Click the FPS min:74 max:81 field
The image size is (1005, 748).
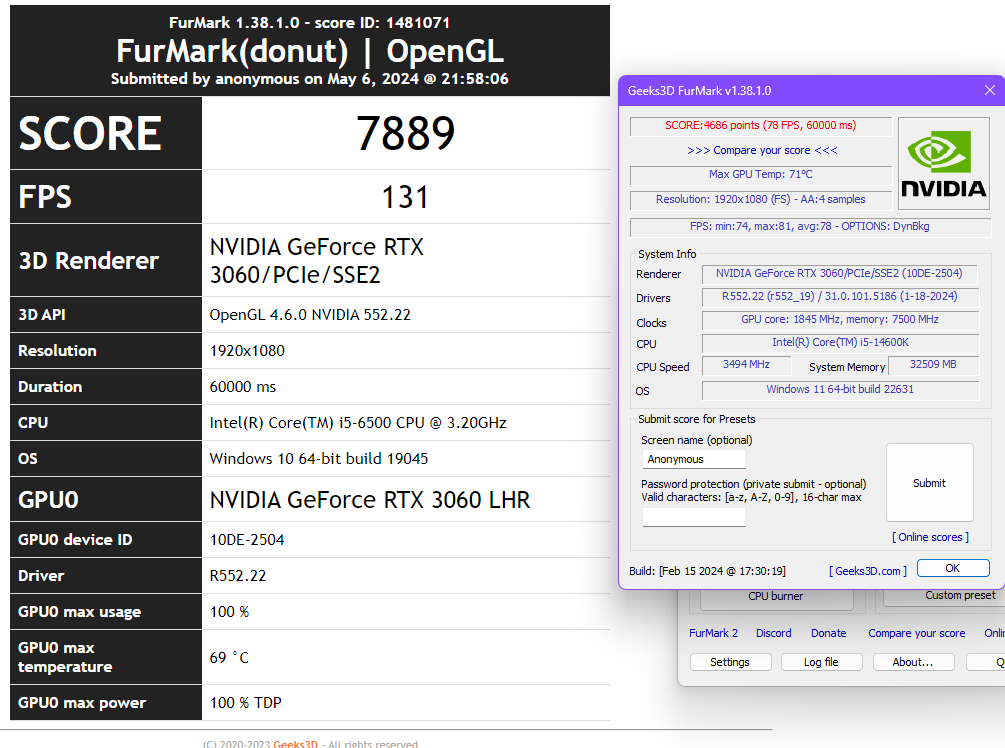(810, 226)
